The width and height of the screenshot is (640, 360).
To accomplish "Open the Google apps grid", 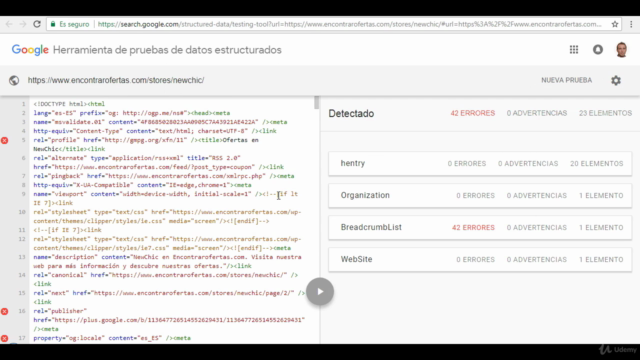I will click(574, 50).
